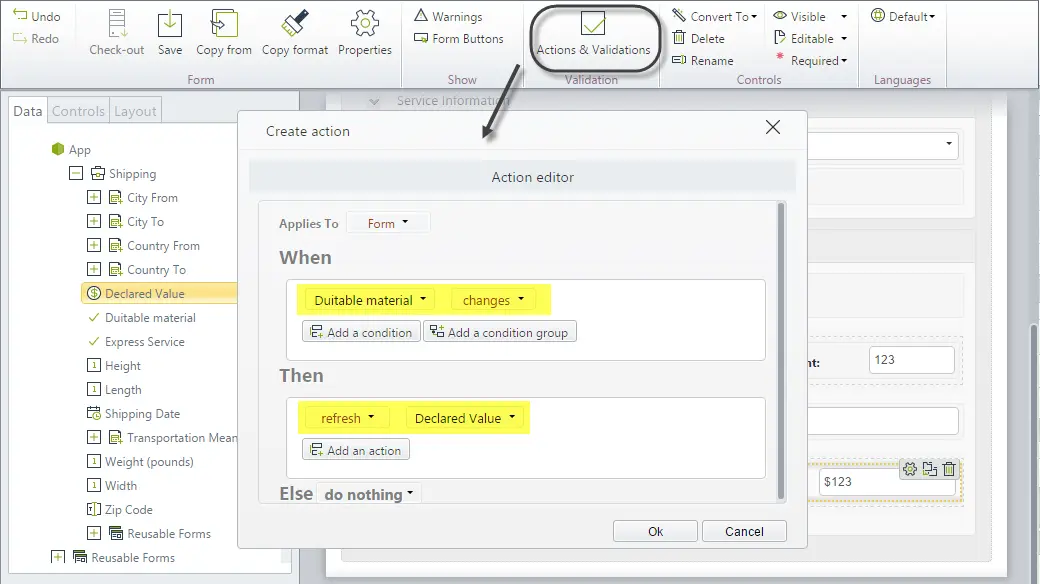
Task: Open Form Buttons option
Action: point(458,38)
